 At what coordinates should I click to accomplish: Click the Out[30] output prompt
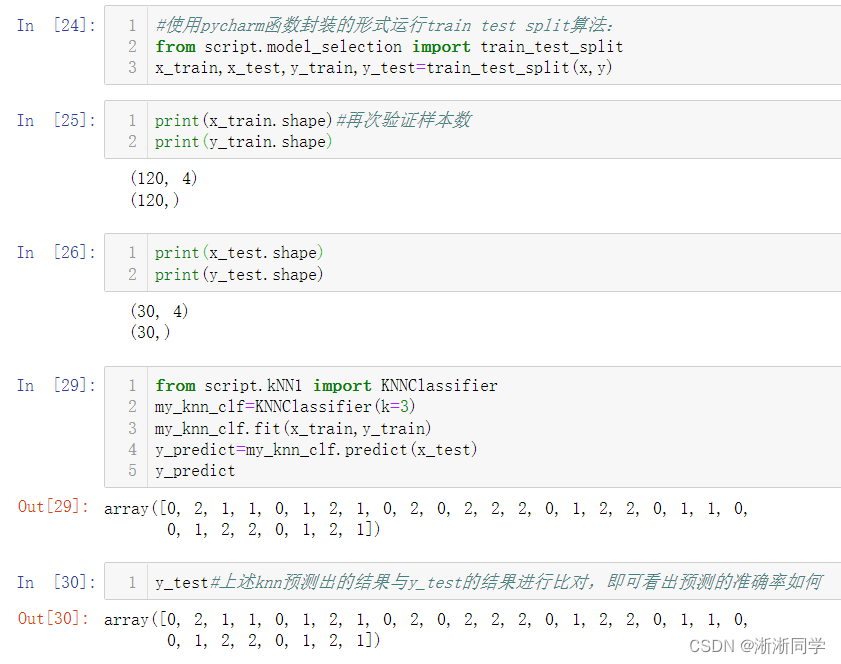coord(53,618)
